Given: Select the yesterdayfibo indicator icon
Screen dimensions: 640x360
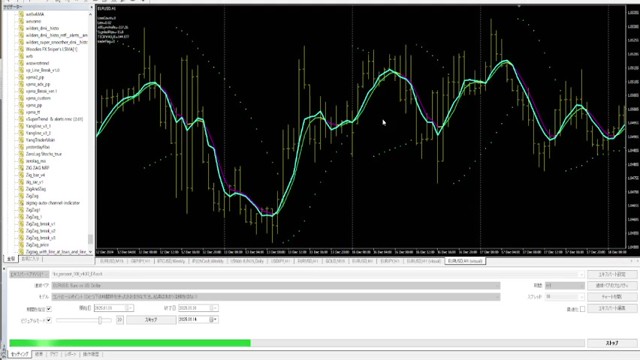Looking at the screenshot, I should (22, 147).
